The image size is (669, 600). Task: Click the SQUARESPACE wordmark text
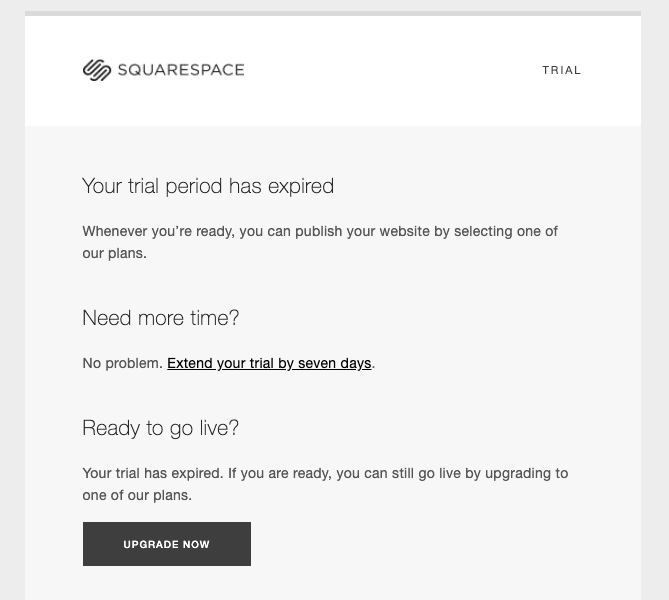[181, 70]
